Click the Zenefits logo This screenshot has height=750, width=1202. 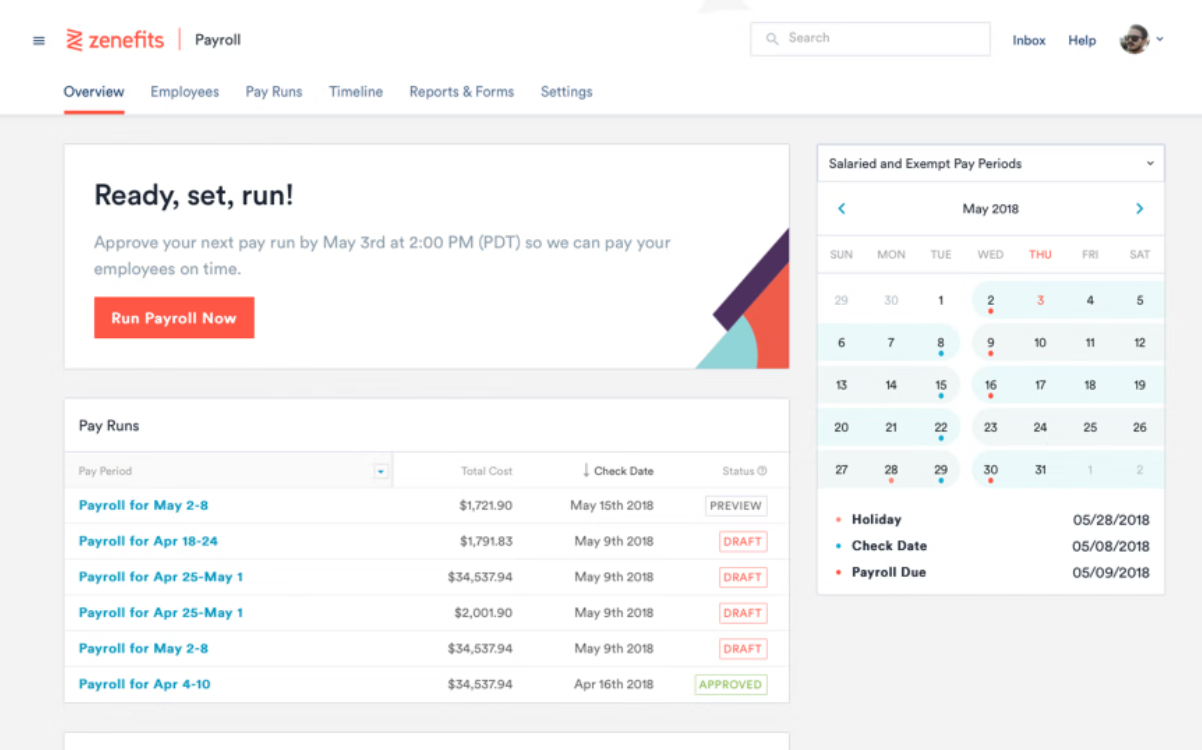[x=115, y=39]
